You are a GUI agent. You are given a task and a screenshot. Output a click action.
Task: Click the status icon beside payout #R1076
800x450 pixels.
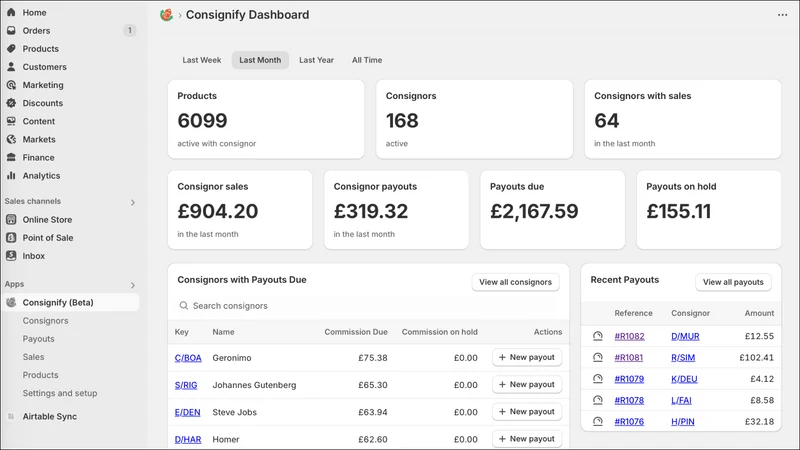(x=597, y=422)
